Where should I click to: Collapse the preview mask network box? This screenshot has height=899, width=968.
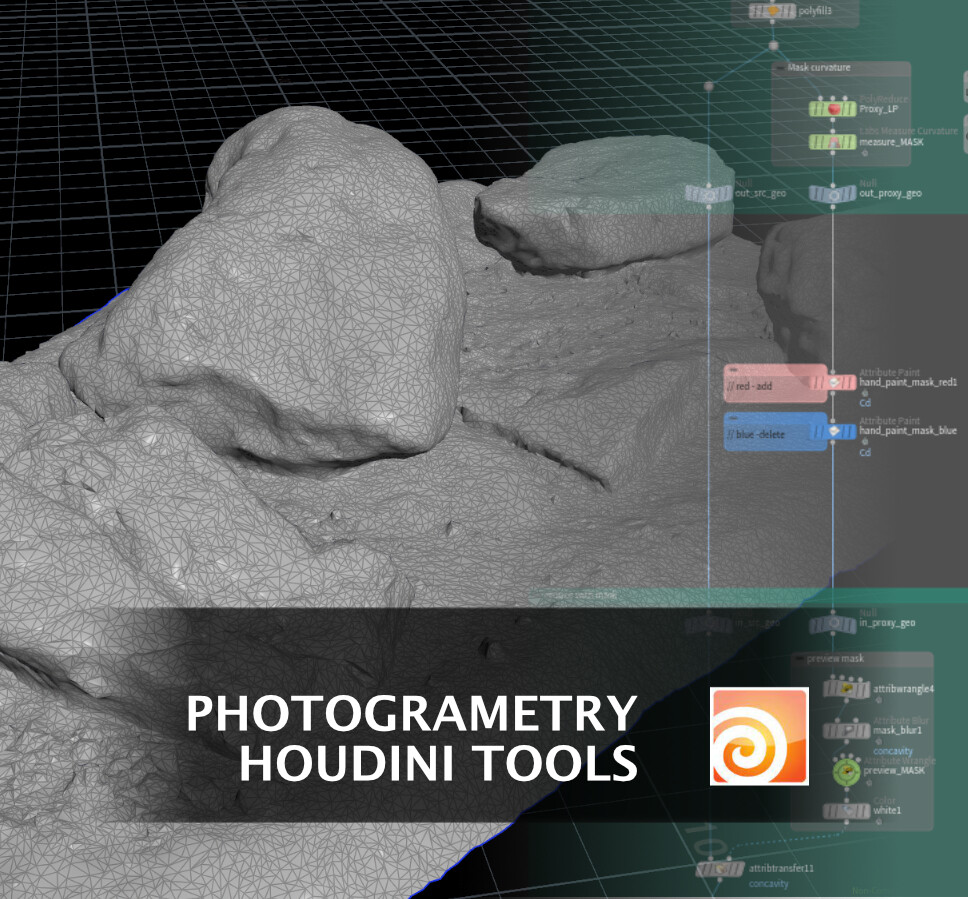click(x=800, y=658)
